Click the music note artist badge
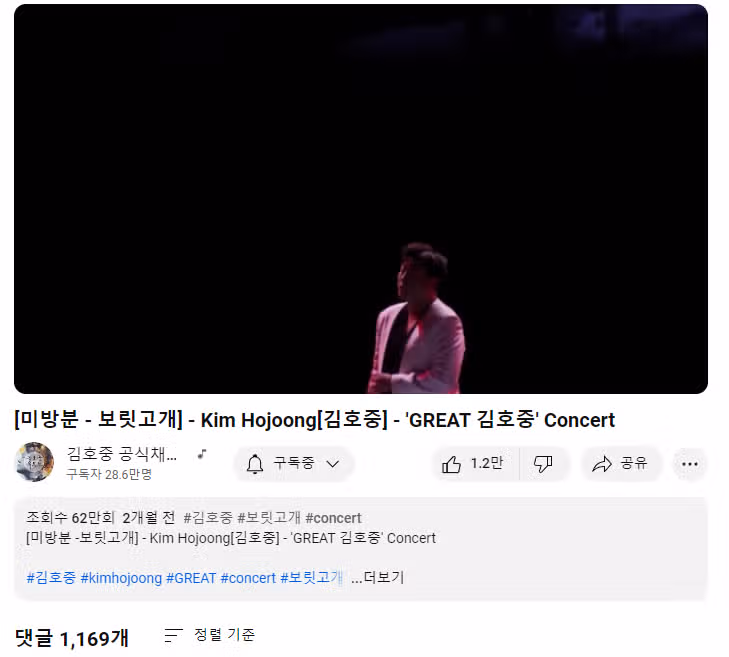This screenshot has width=729, height=657. pos(202,454)
